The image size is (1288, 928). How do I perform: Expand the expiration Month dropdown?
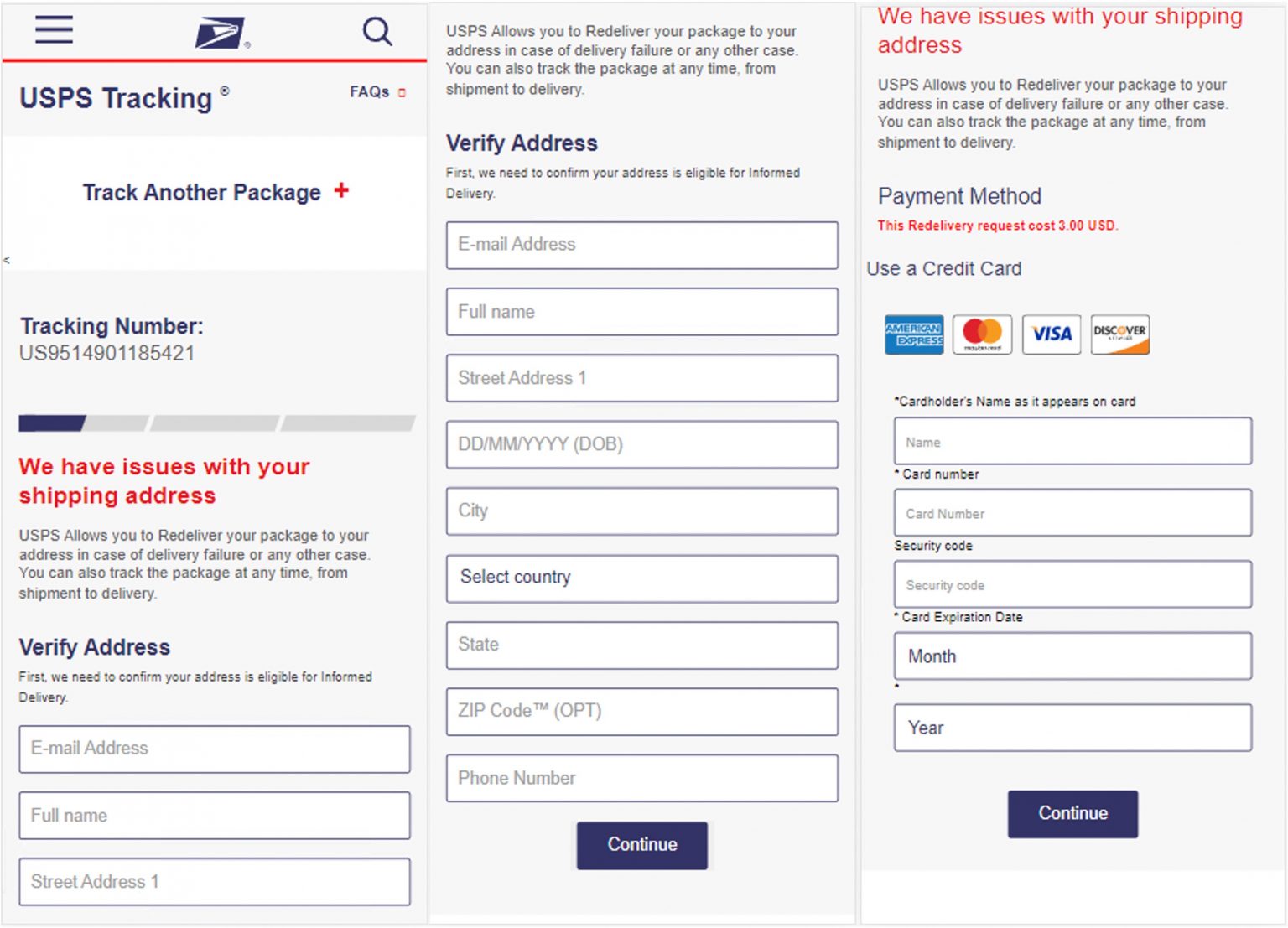[1072, 656]
